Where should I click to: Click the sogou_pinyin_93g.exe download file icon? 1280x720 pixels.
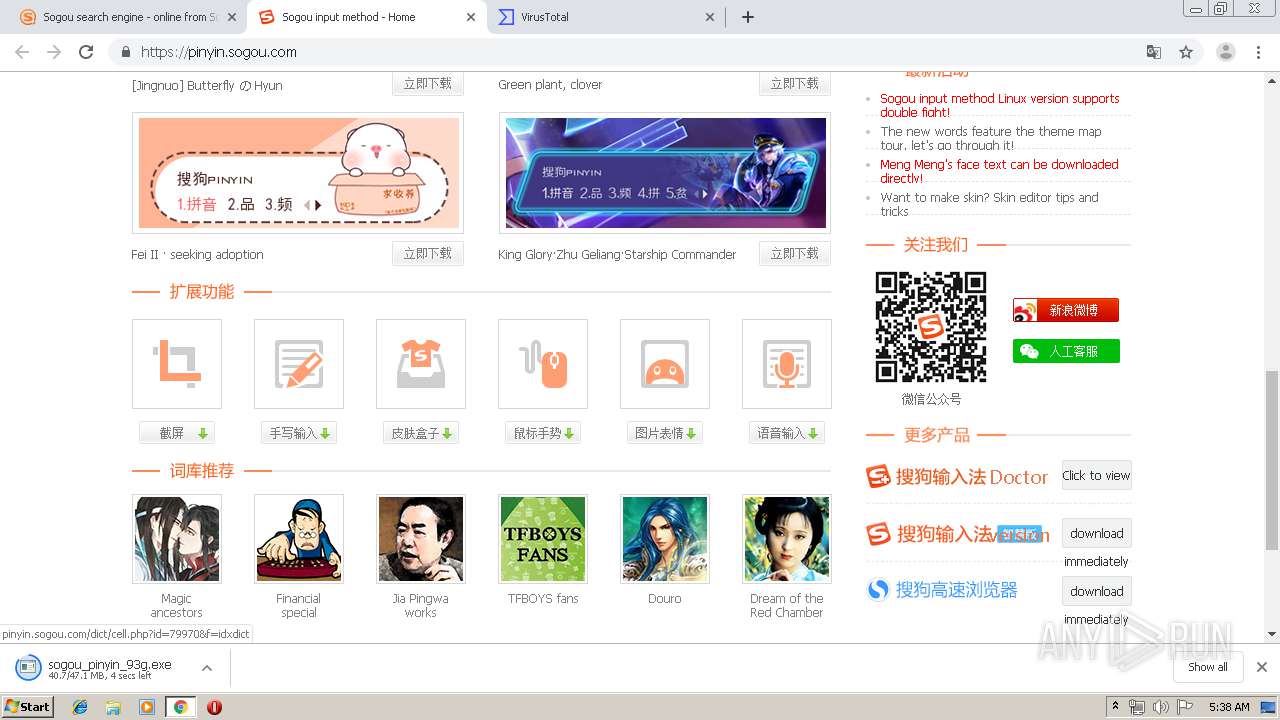point(29,667)
